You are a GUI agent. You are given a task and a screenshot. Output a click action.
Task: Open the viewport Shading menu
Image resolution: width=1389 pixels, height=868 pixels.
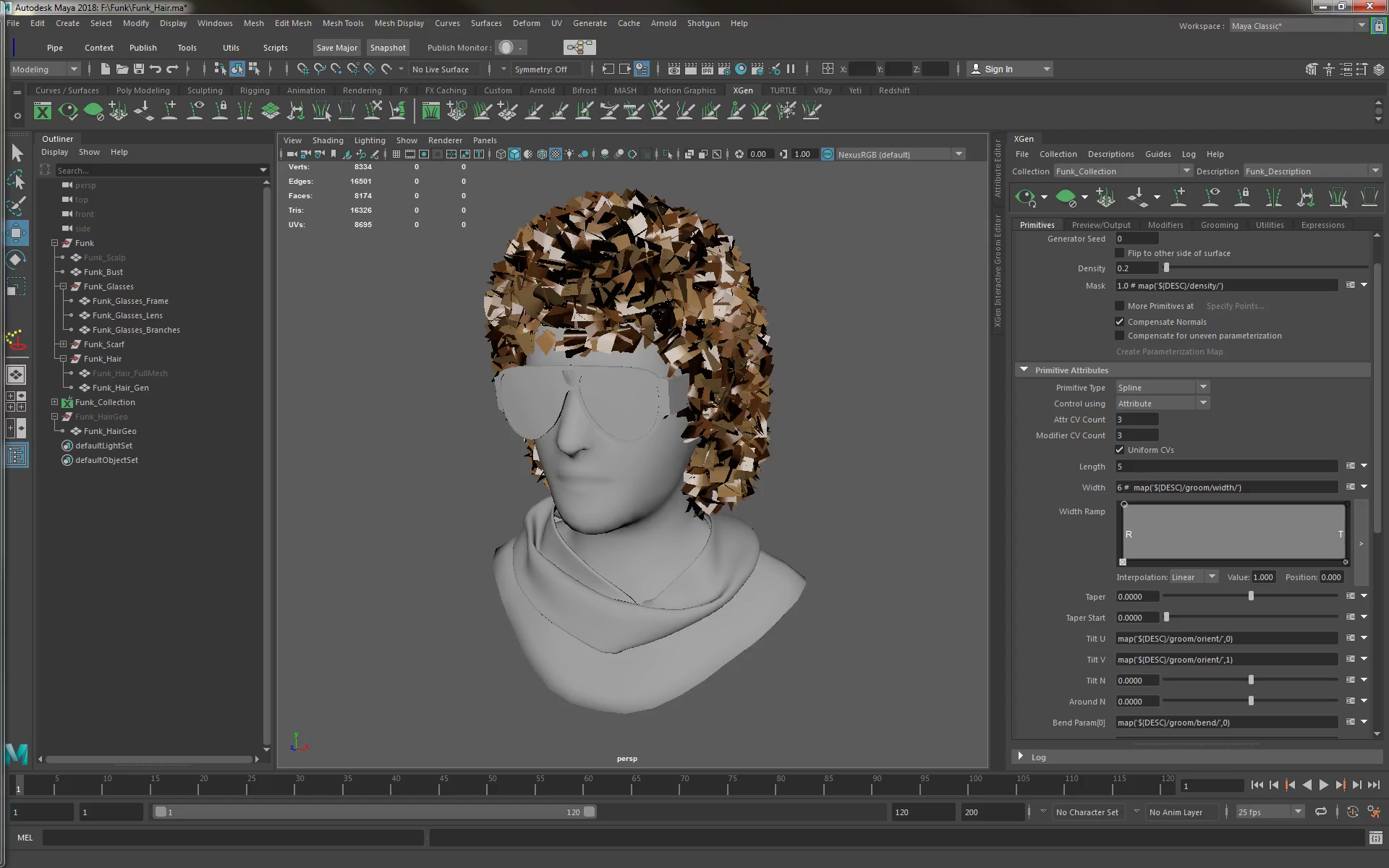coord(328,140)
